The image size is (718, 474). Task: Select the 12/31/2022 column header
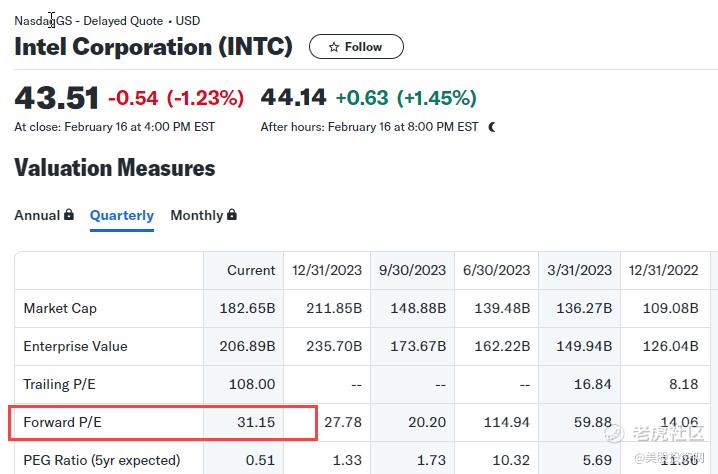coord(664,270)
